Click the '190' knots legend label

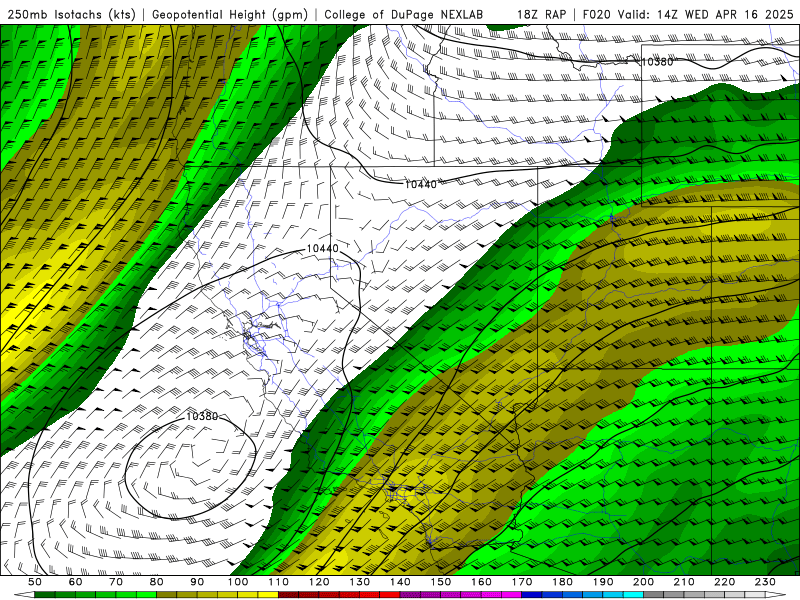coord(603,582)
